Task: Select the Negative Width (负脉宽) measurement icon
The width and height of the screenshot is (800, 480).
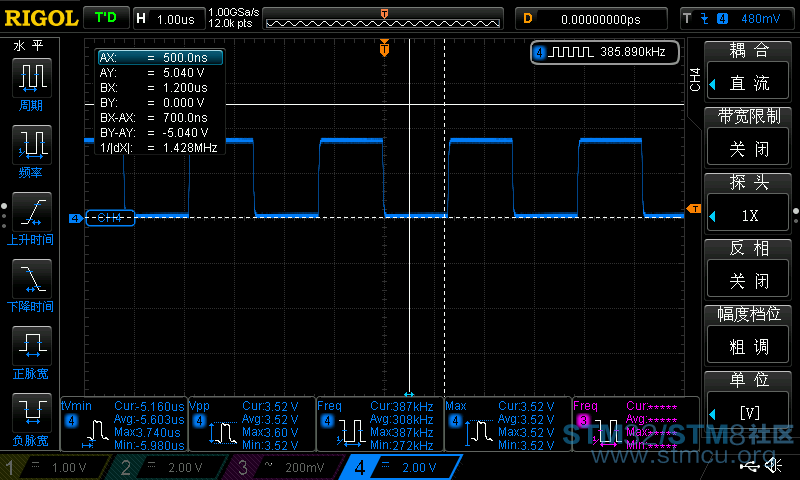Action: point(32,413)
